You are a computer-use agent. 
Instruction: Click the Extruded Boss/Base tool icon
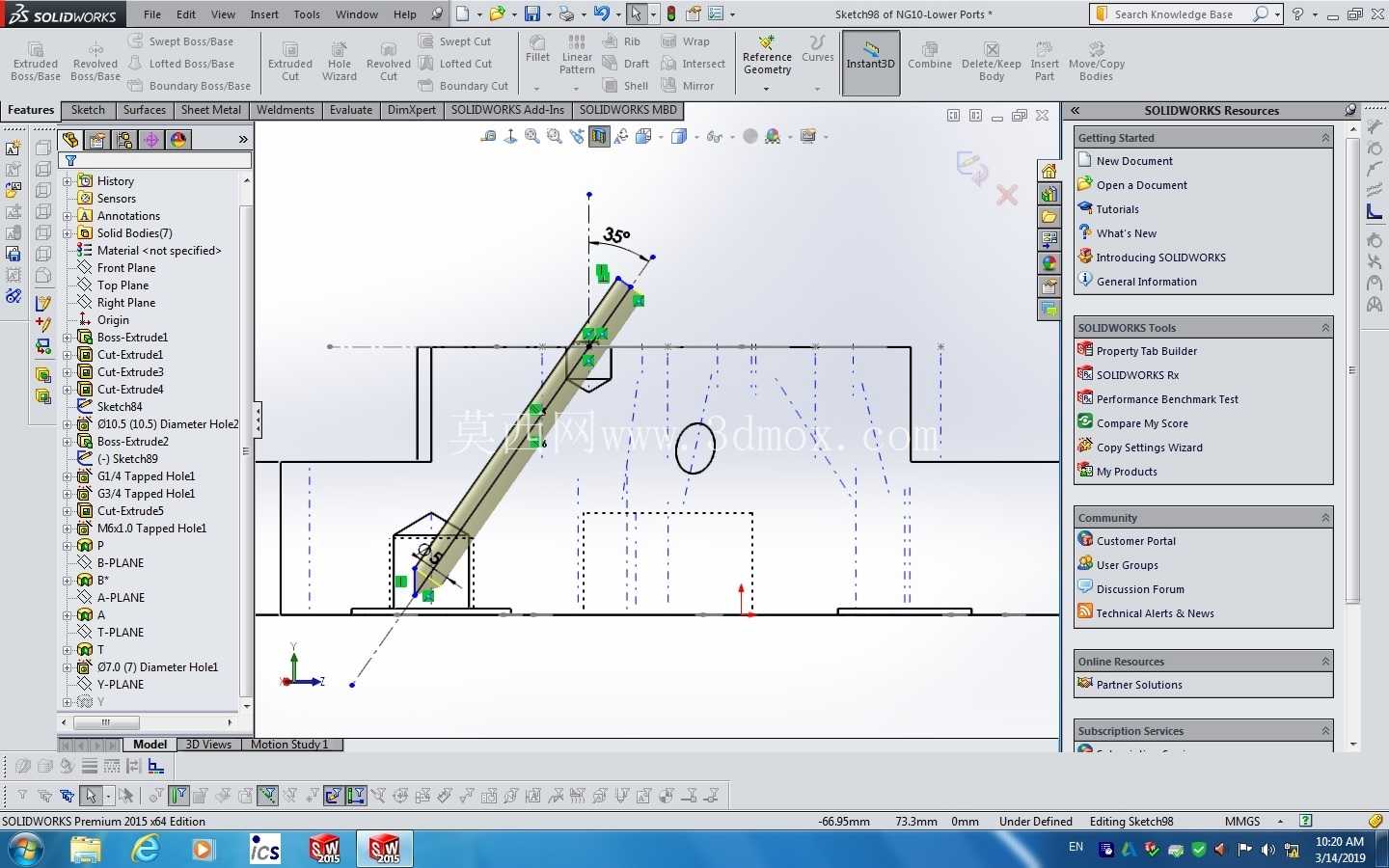(x=36, y=62)
